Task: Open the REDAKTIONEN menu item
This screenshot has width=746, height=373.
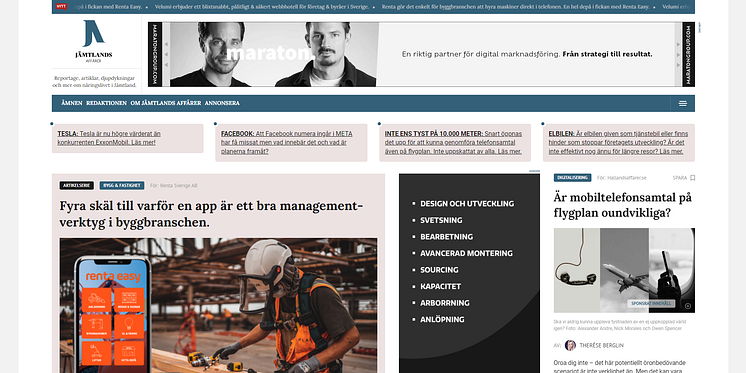Action: click(107, 103)
